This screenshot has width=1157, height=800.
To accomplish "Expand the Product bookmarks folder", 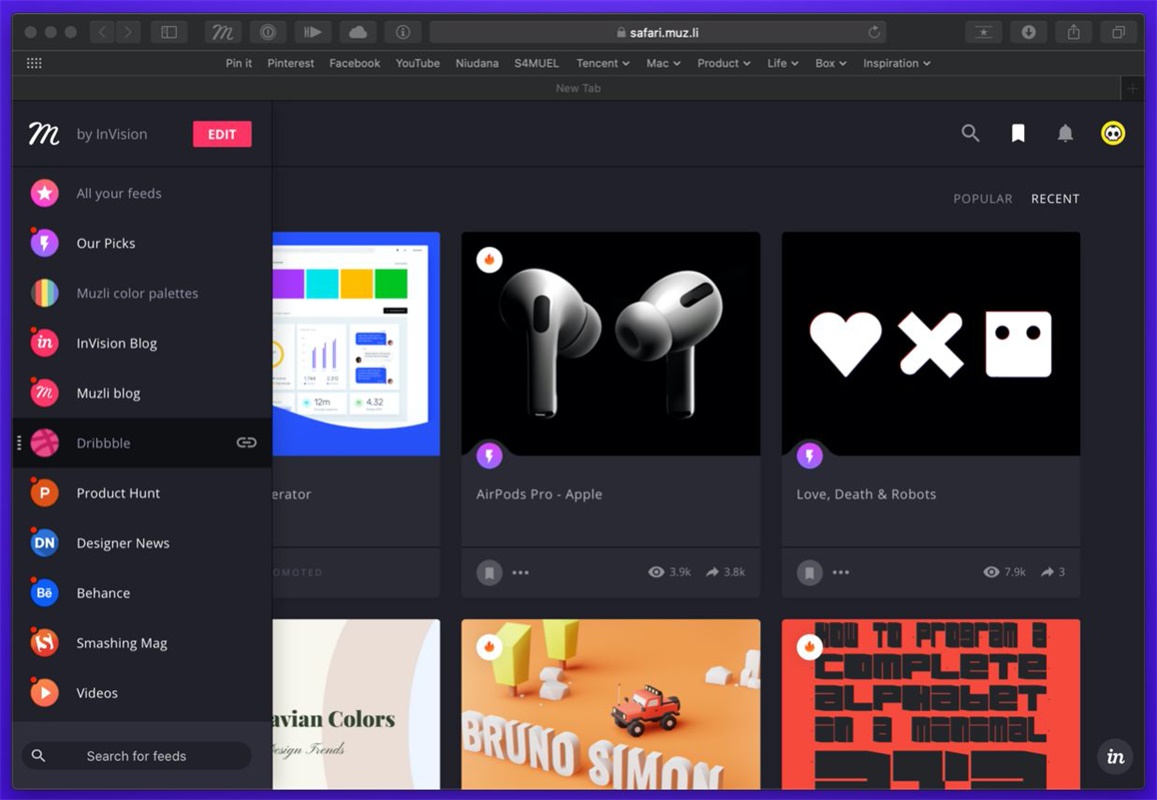I will pos(724,63).
